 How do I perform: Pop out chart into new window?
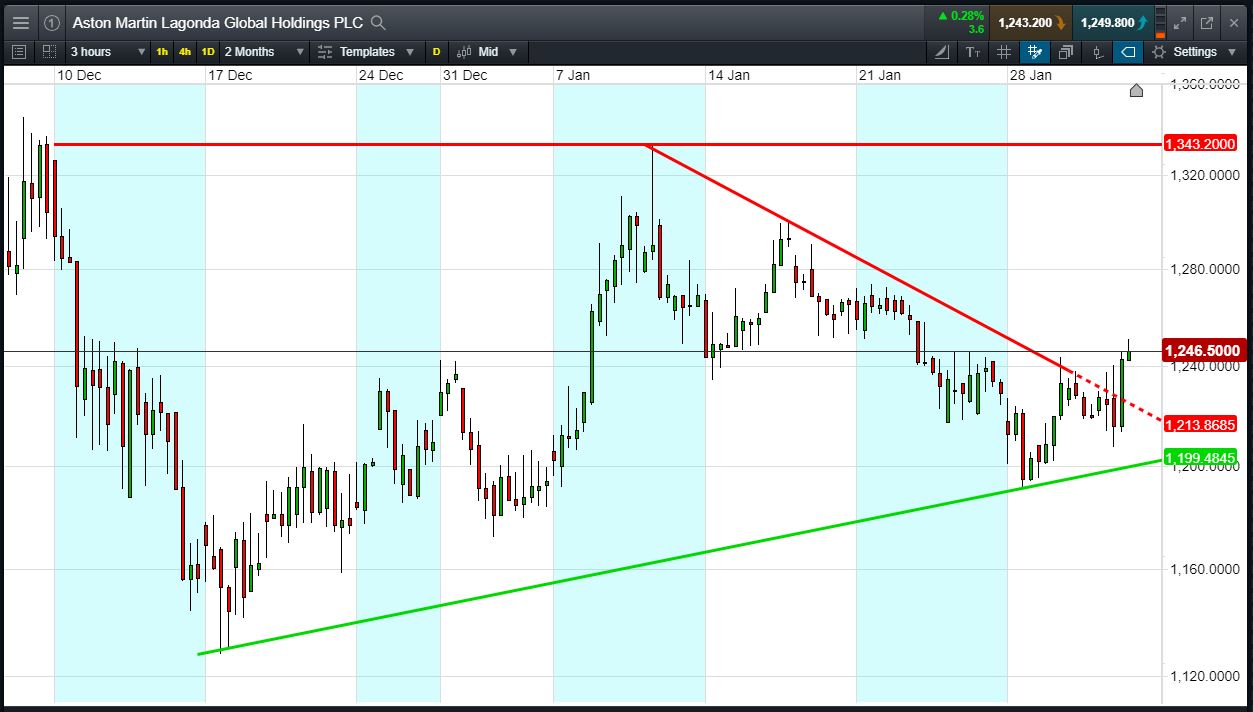[1206, 22]
